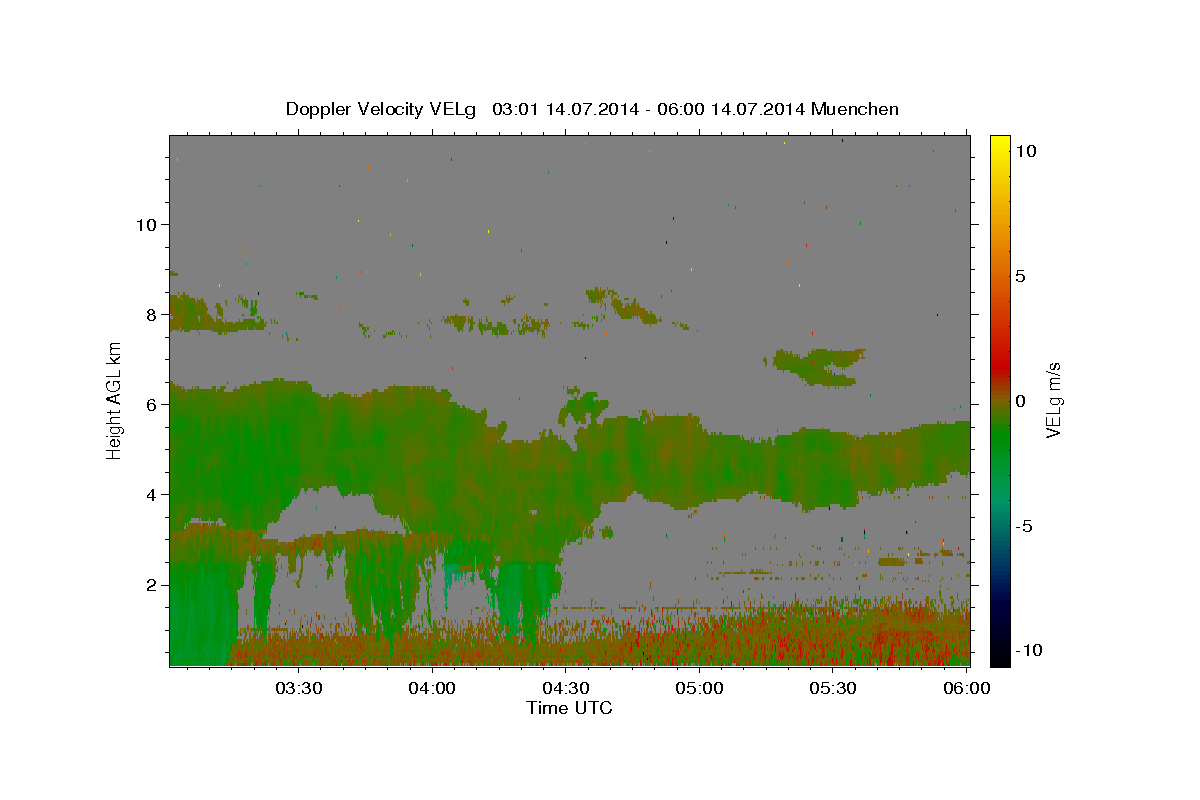Click the 06:00 time tick label
Screen dimensions: 1200x800
967,688
